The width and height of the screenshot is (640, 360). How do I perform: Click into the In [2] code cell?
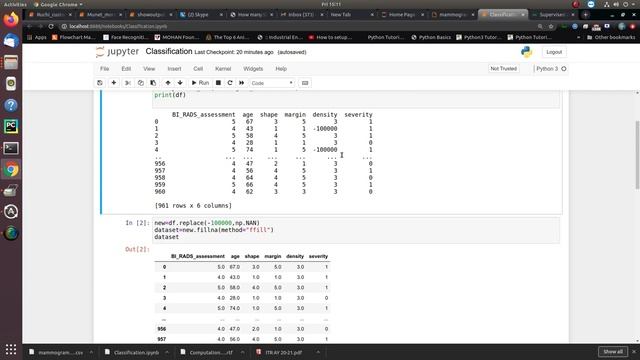(356, 230)
